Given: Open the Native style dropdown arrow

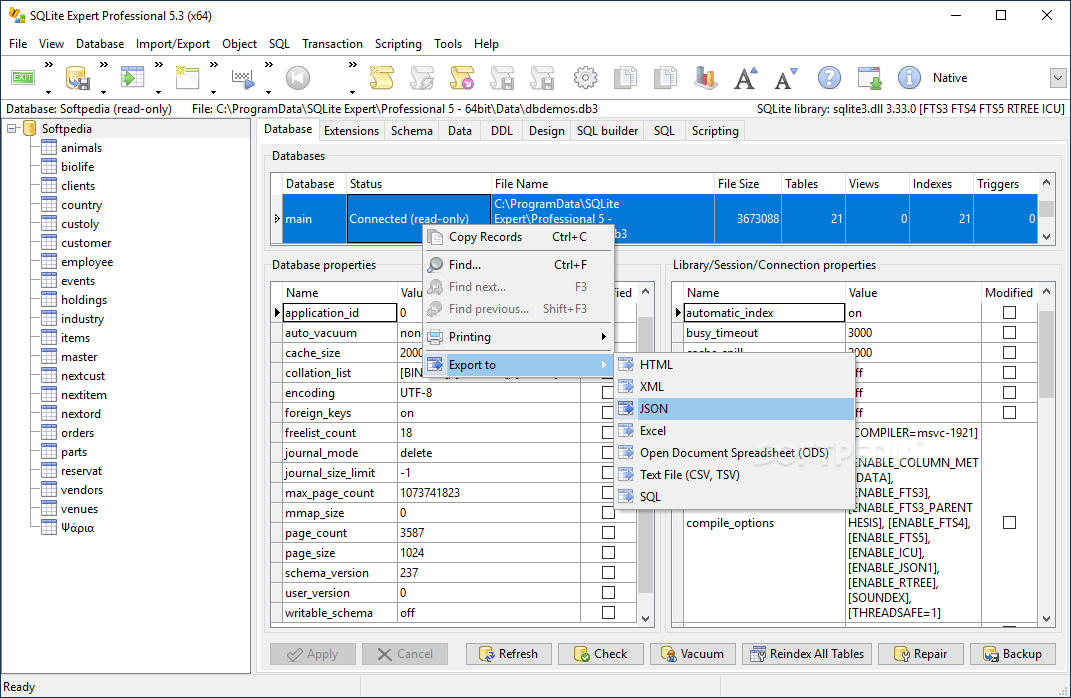Looking at the screenshot, I should click(x=1057, y=78).
